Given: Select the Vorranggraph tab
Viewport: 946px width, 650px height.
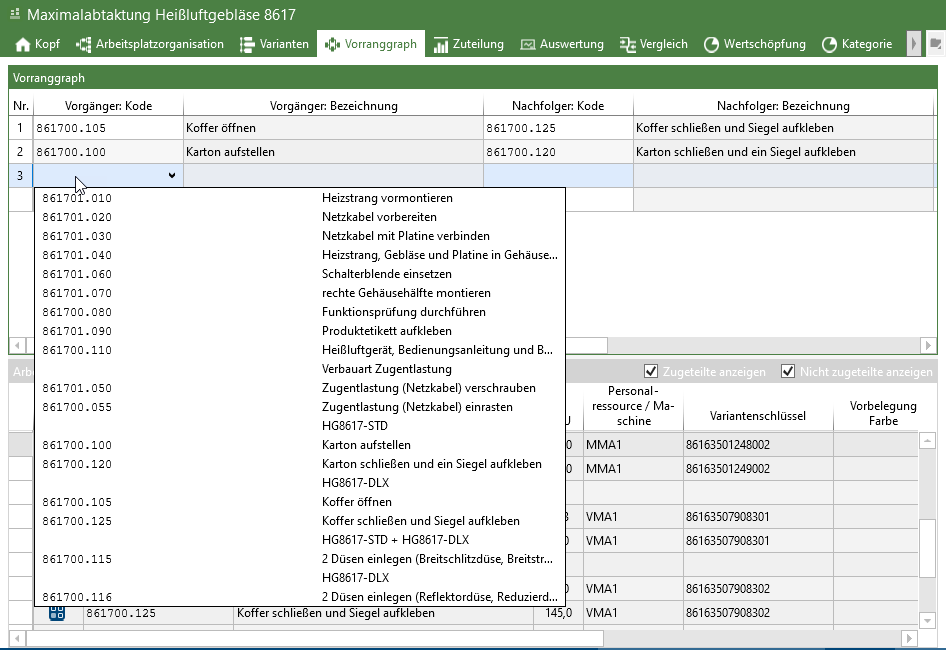Looking at the screenshot, I should point(371,44).
